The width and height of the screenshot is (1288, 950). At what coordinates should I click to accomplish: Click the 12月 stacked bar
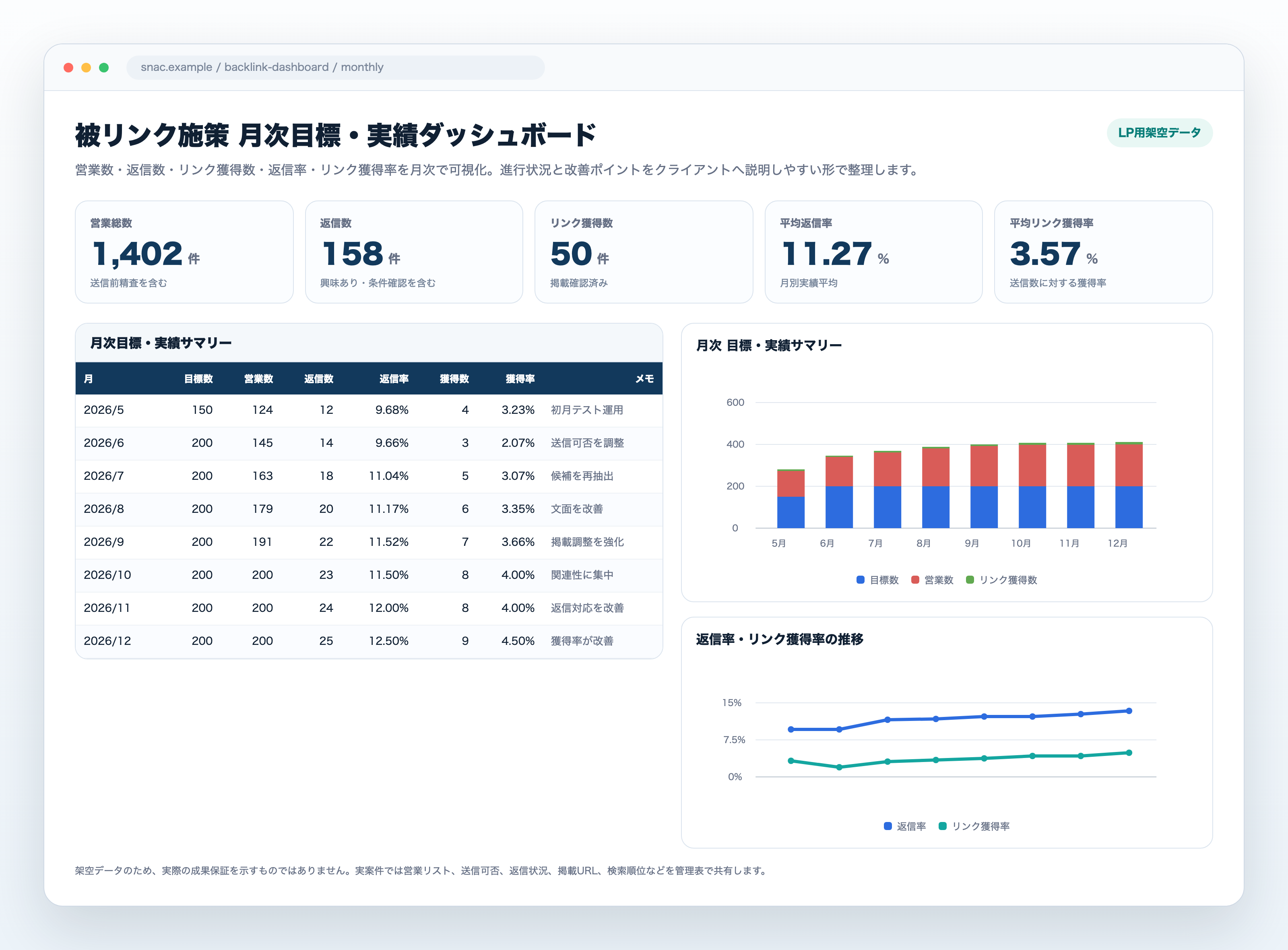(1129, 485)
